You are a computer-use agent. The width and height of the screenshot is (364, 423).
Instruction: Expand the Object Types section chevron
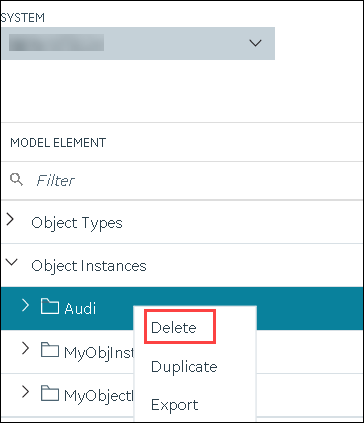coord(10,219)
